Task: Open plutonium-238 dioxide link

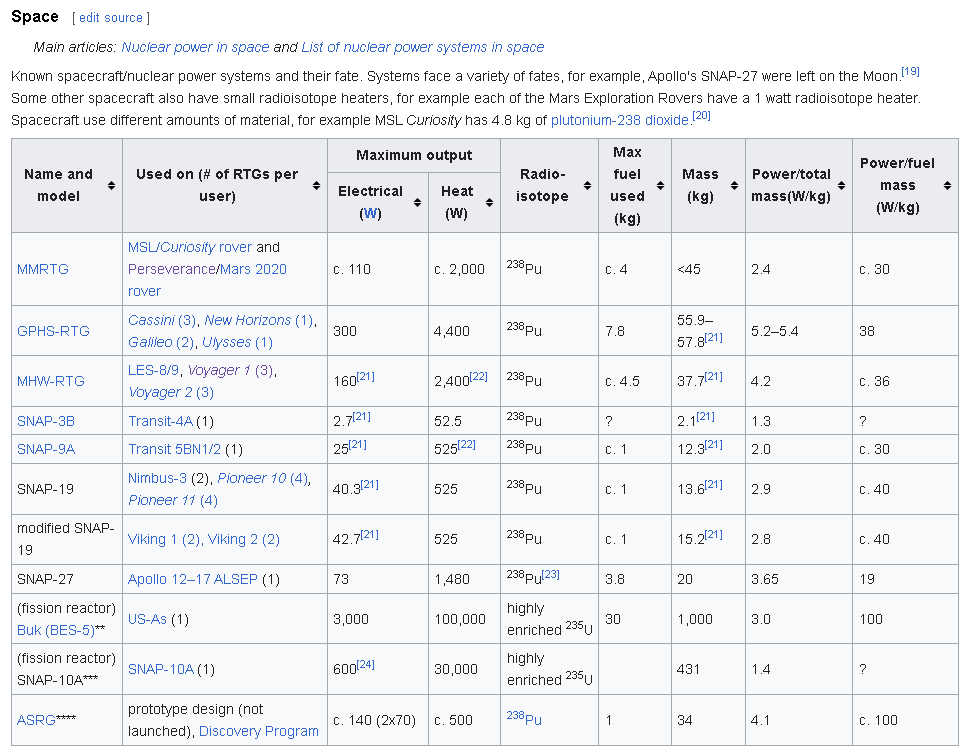Action: [620, 120]
